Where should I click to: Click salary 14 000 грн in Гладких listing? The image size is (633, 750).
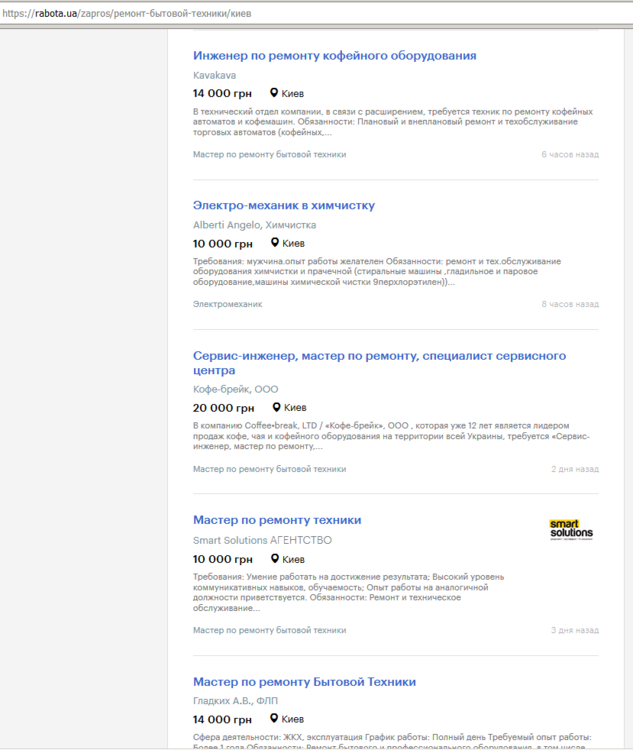222,719
